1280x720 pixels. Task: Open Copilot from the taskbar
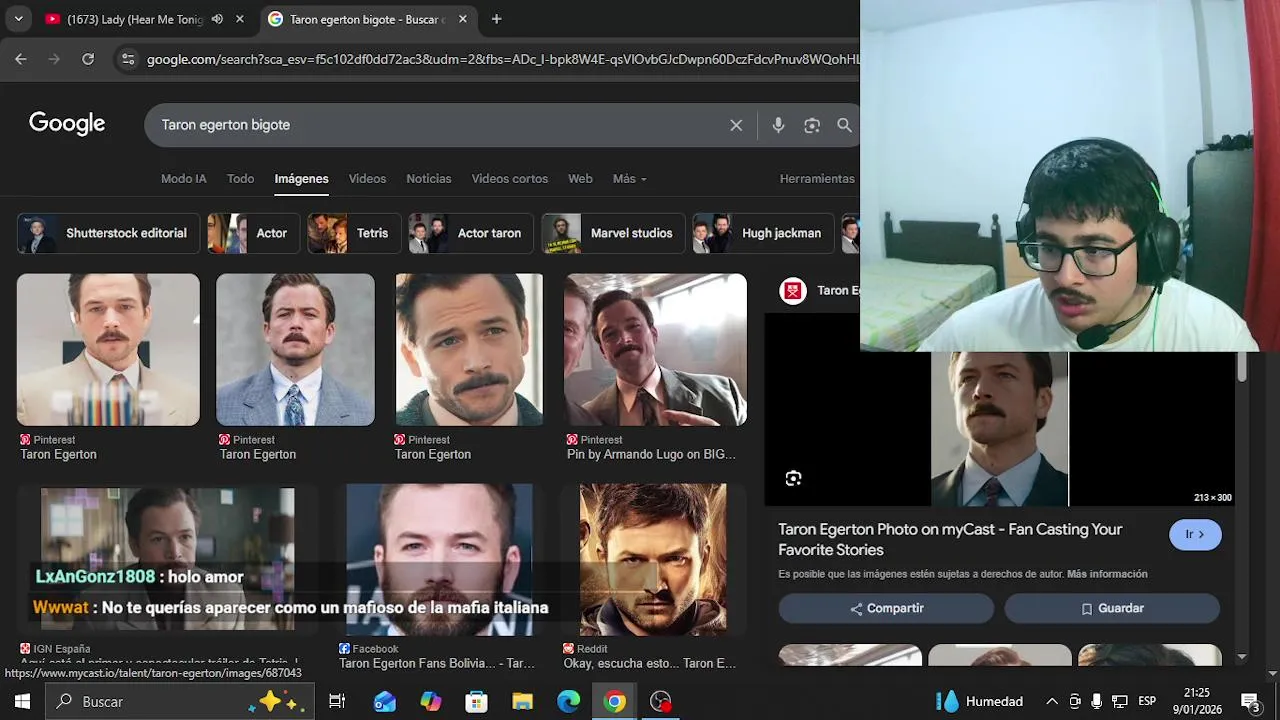pyautogui.click(x=431, y=701)
